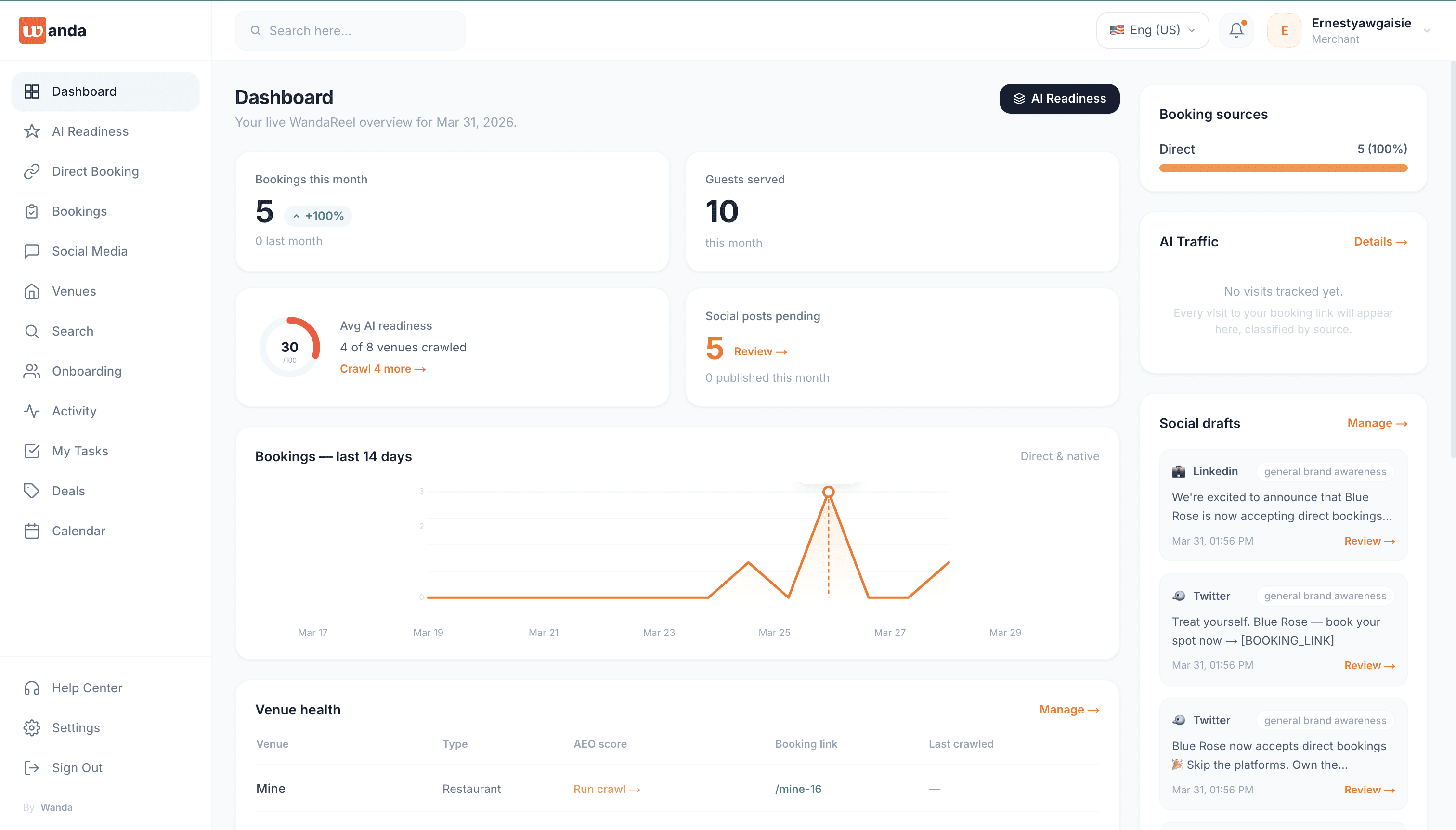The image size is (1456, 830).
Task: Click the Settings gear icon
Action: tap(32, 728)
